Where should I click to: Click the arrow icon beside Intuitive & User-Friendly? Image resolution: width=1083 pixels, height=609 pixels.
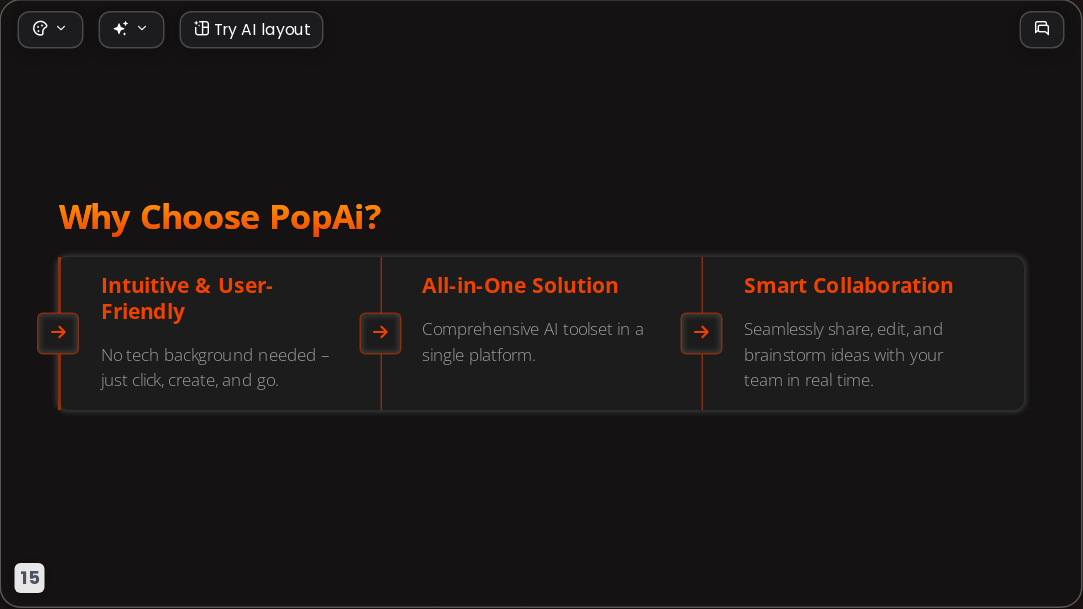(x=58, y=333)
